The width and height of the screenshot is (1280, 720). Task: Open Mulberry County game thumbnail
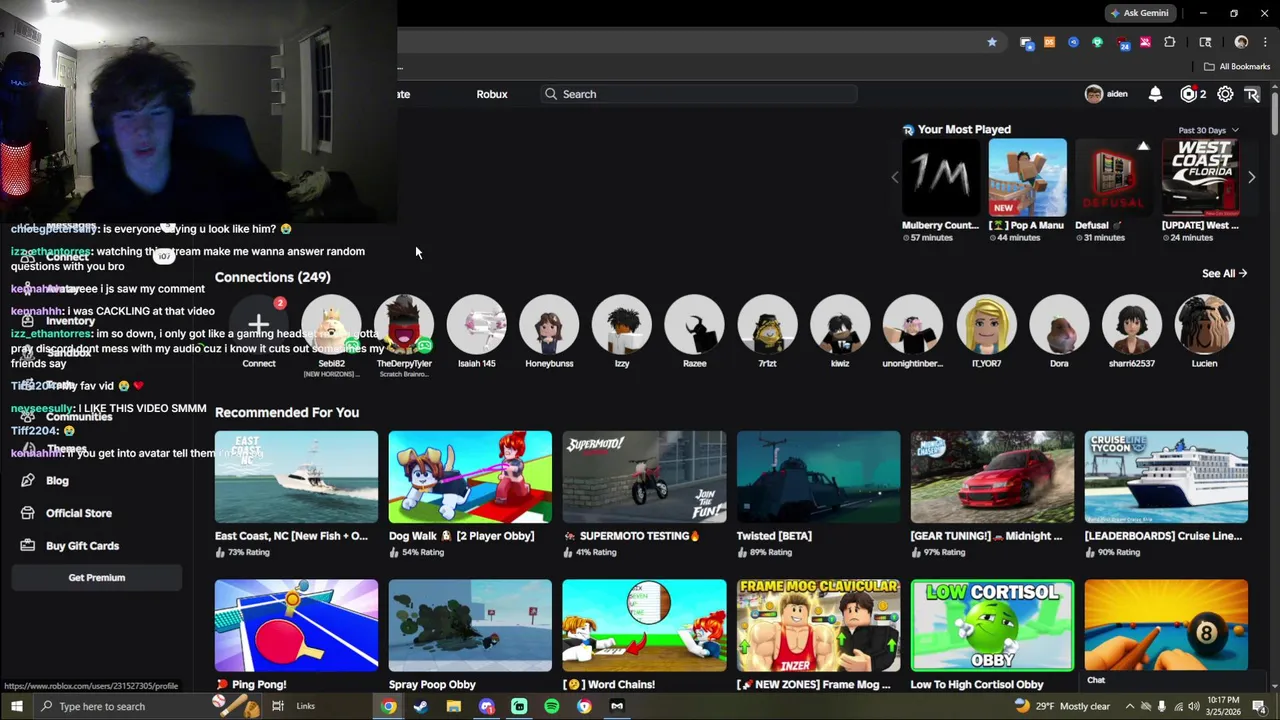[x=940, y=178]
